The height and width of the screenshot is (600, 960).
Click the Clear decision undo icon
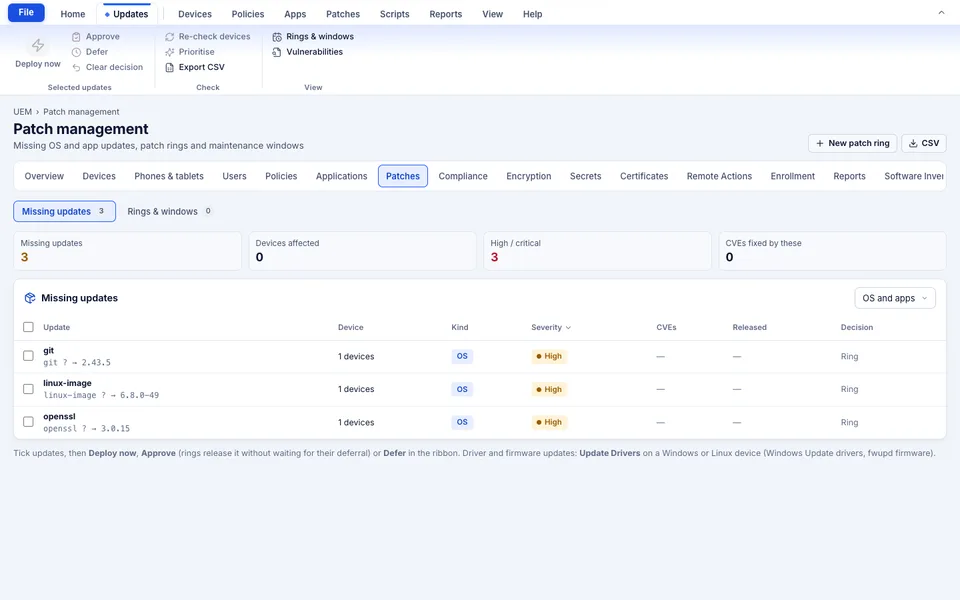pyautogui.click(x=76, y=67)
